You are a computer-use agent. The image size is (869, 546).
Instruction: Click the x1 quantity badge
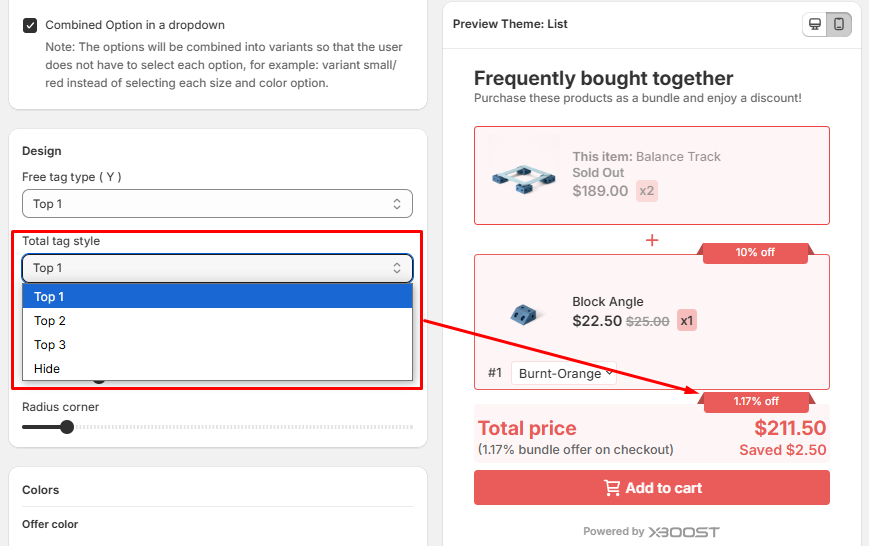click(687, 321)
